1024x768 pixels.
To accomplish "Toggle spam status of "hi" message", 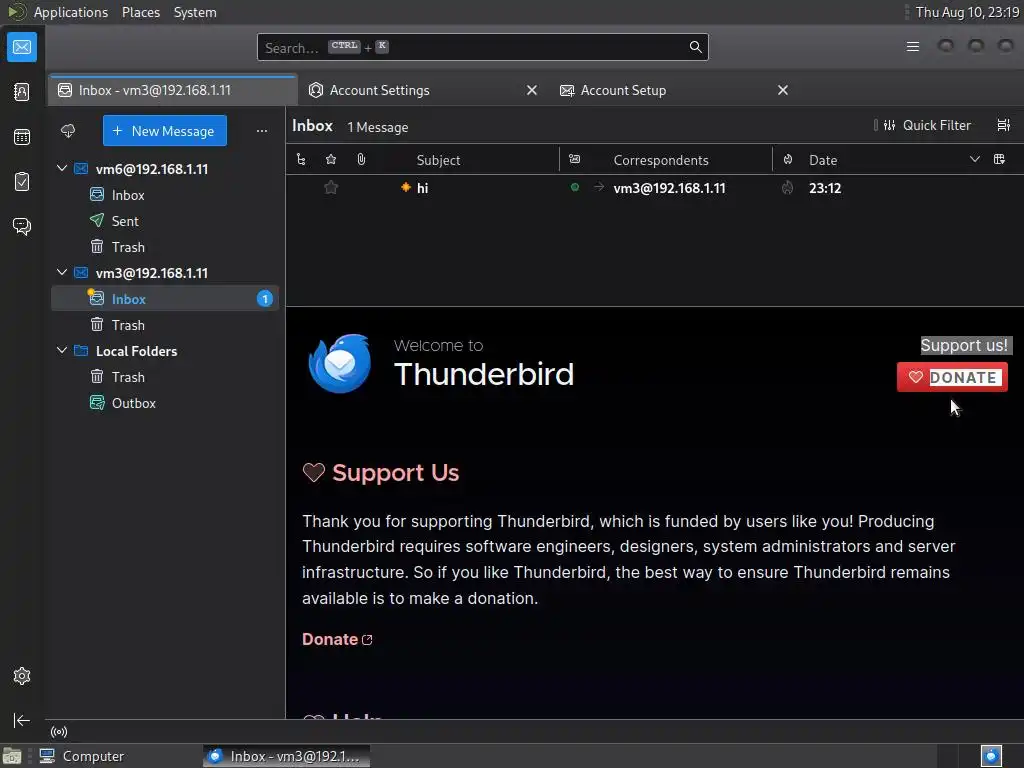I will tap(788, 188).
